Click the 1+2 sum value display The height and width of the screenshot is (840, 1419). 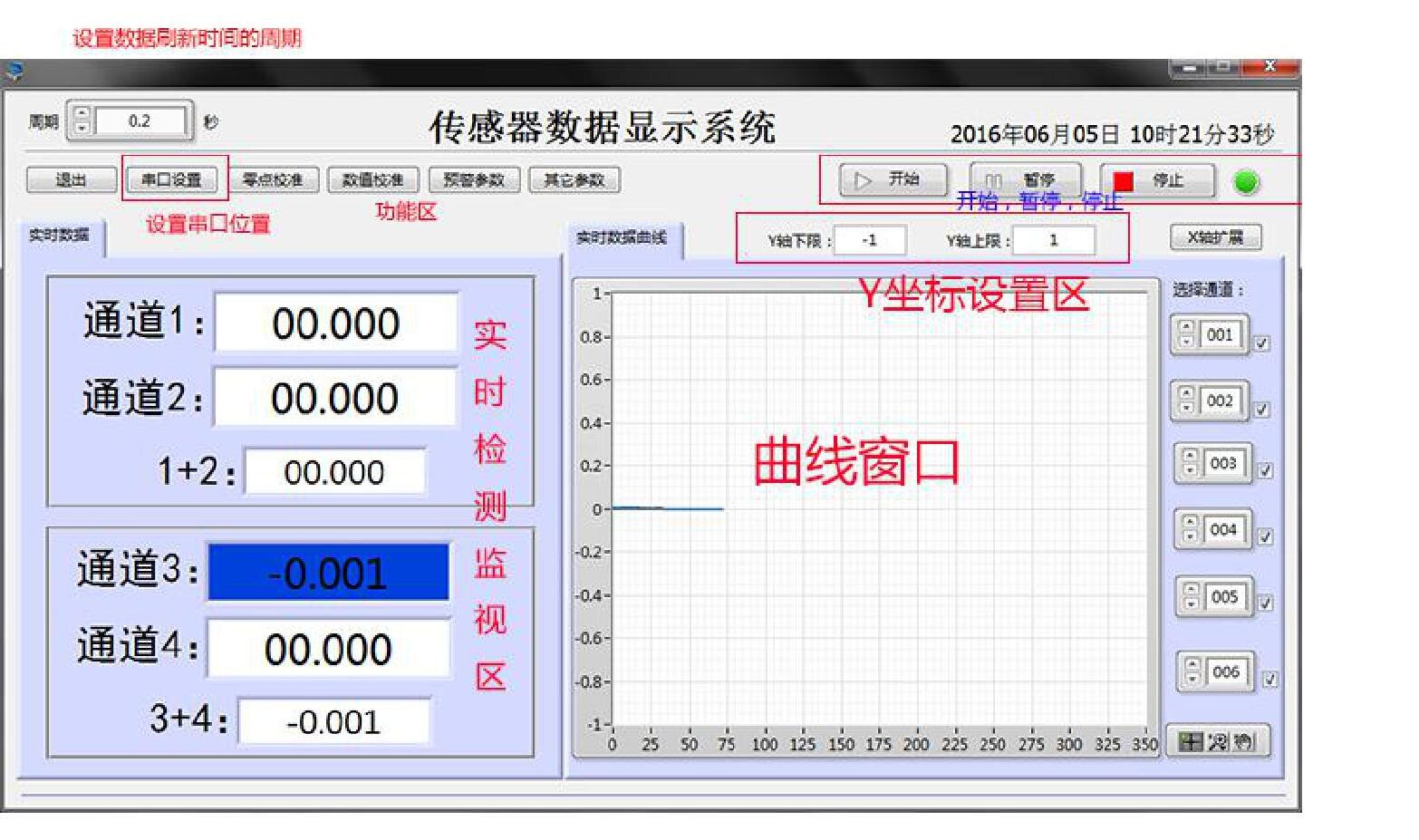(335, 472)
